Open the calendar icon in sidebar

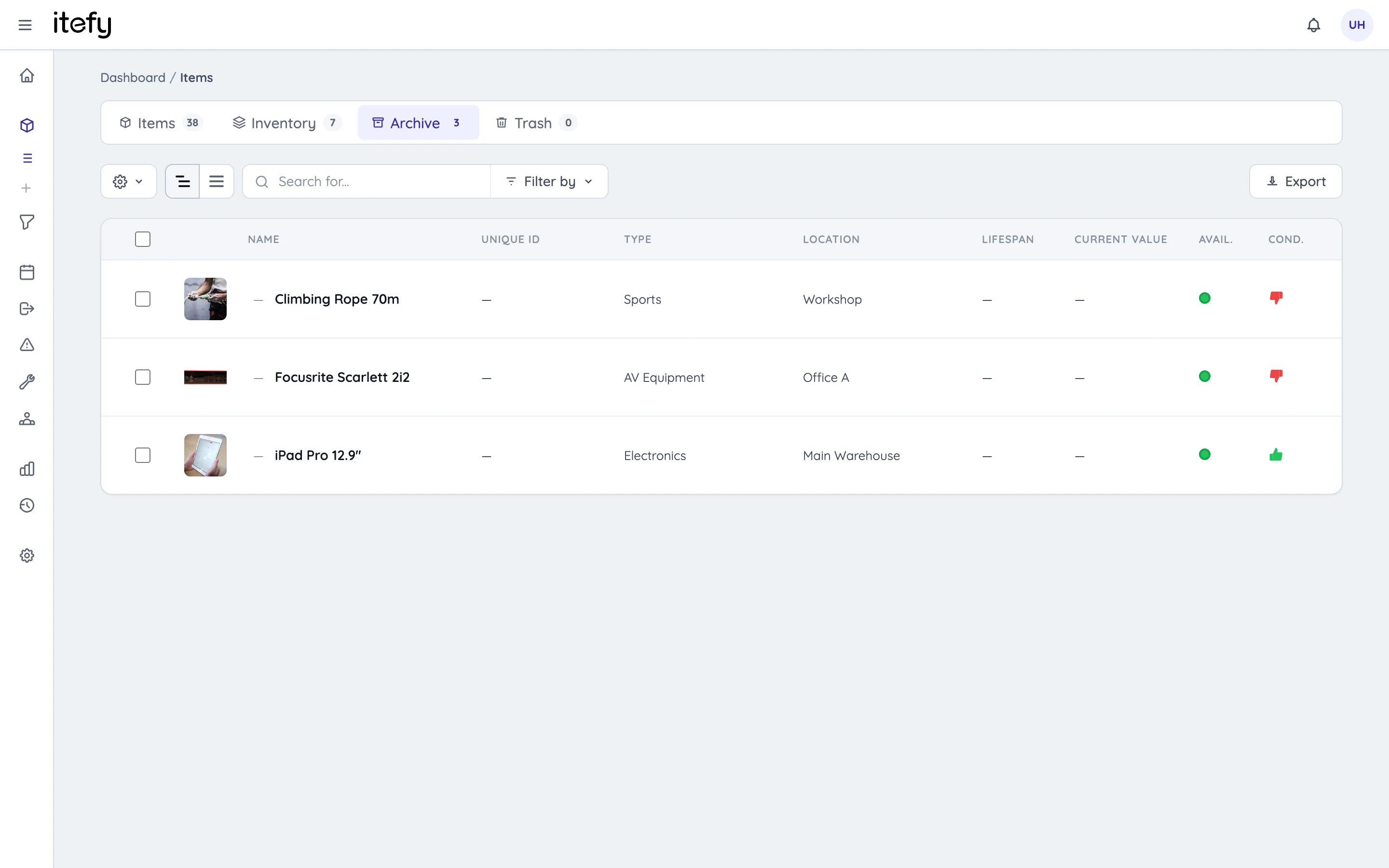[x=27, y=272]
